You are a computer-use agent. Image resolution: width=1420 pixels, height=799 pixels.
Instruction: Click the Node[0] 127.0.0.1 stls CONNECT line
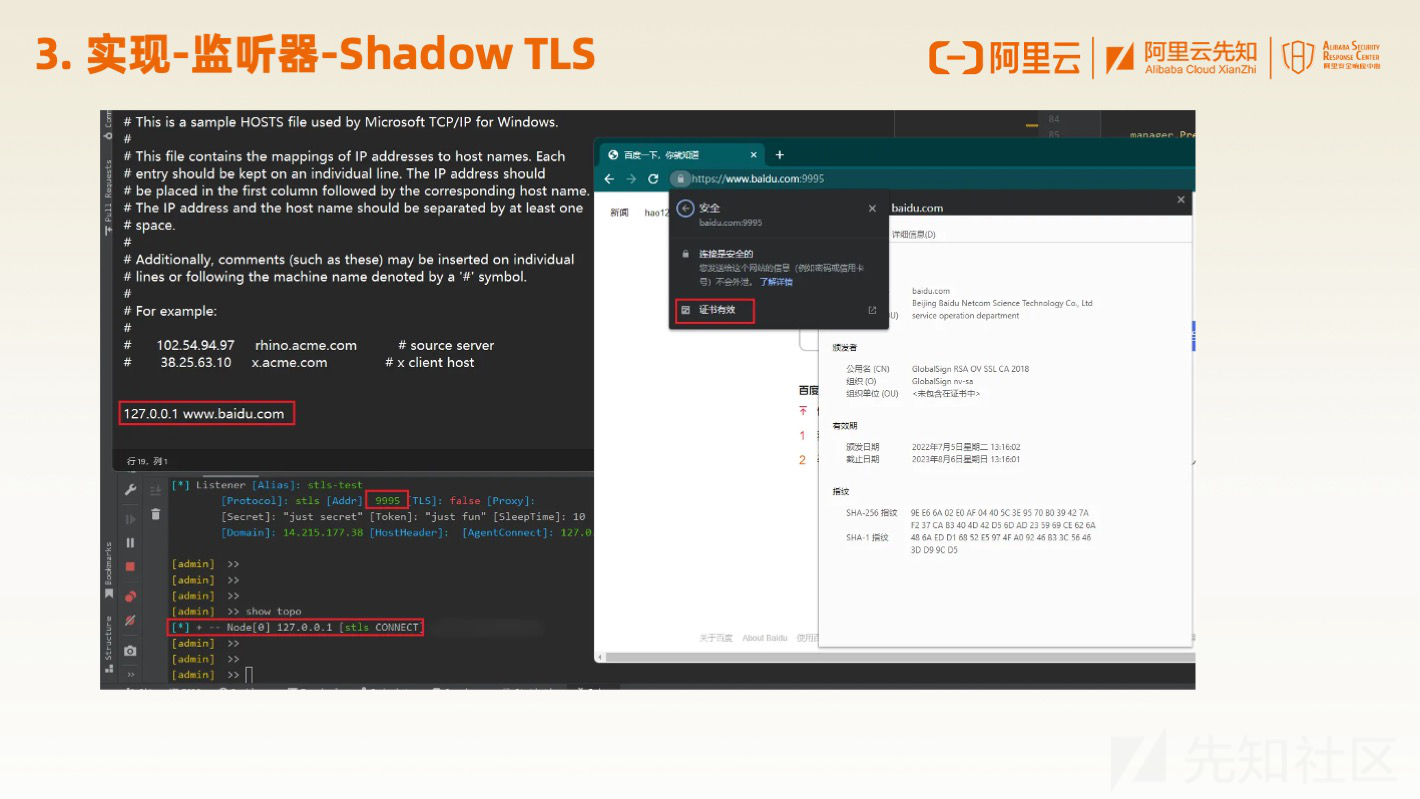pos(295,627)
